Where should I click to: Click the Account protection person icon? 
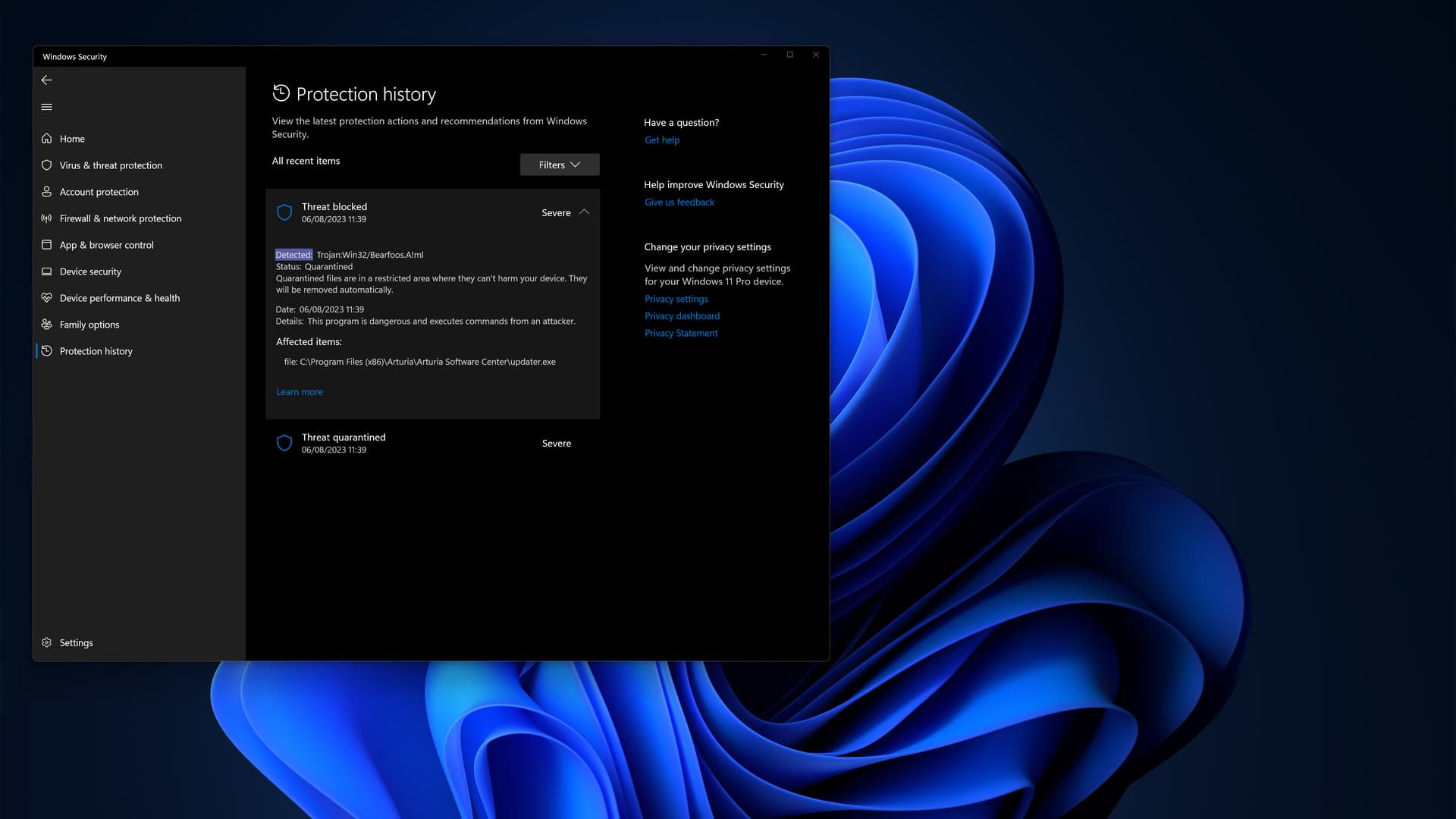46,191
